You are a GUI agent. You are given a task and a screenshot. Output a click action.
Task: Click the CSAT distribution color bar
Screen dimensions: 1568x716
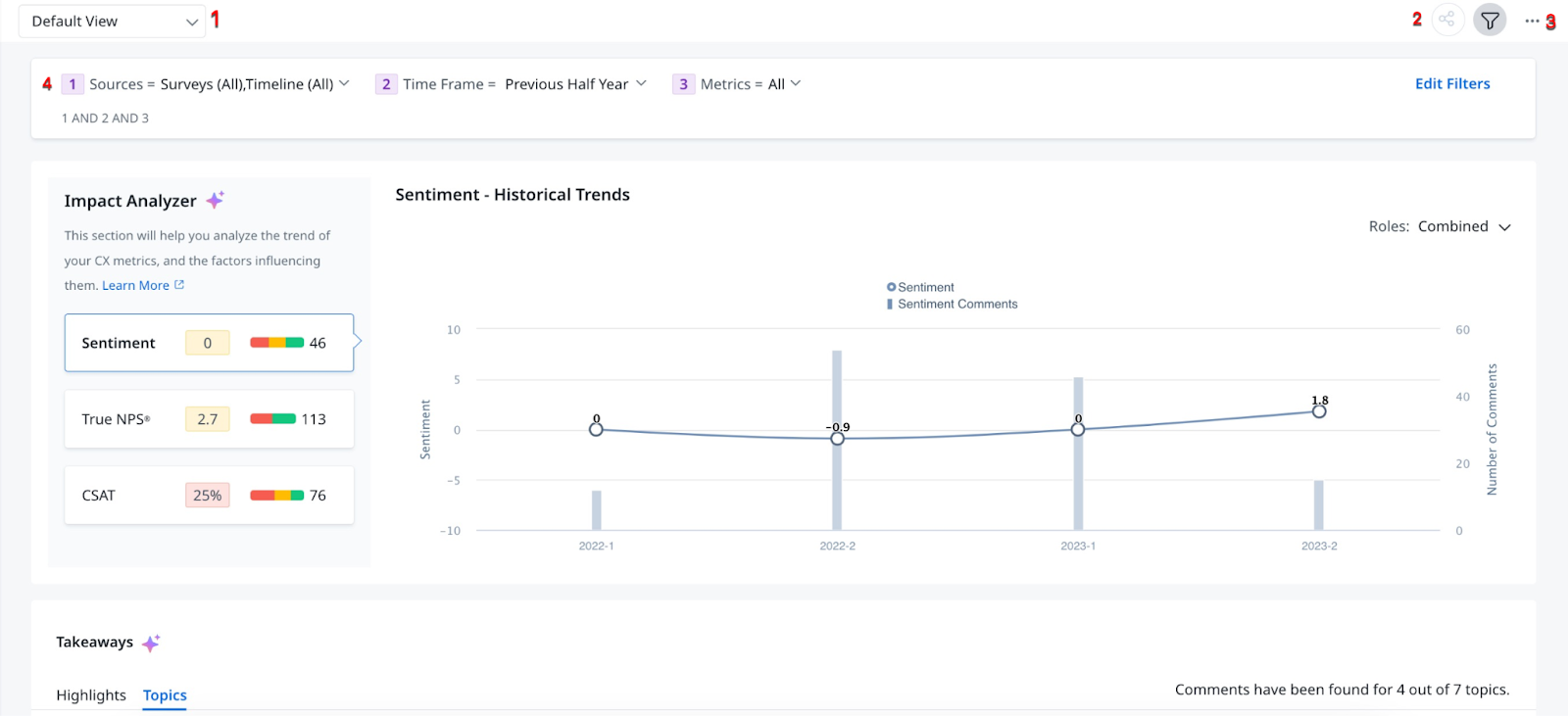[x=276, y=496]
